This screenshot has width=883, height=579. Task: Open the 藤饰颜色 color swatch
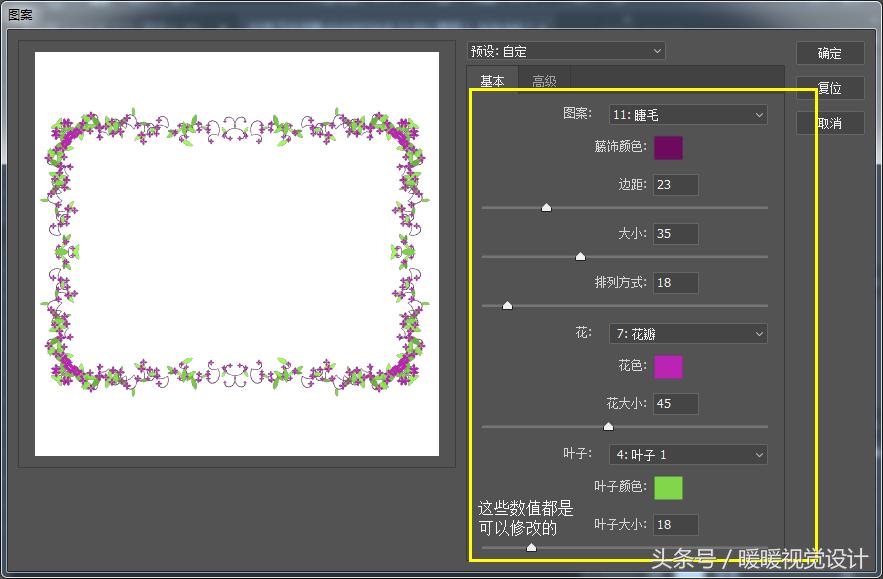pos(668,148)
